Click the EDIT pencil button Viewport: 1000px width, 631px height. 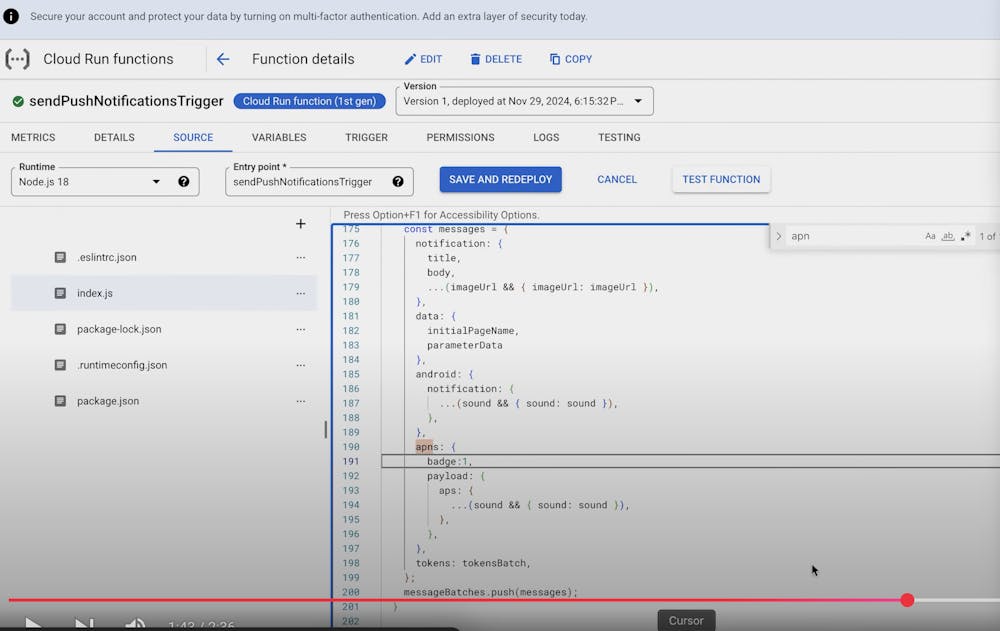[x=423, y=59]
